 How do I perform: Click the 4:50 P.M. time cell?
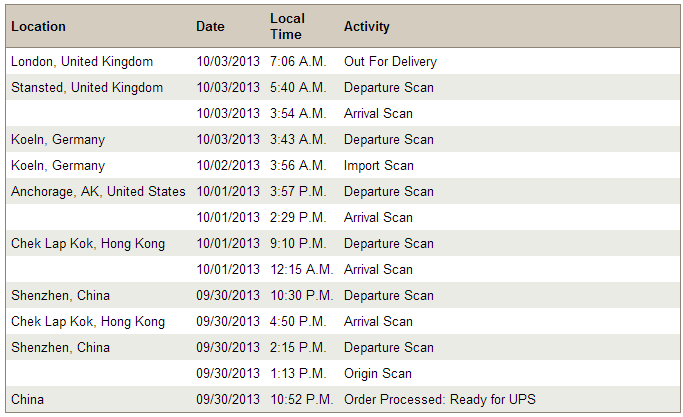tap(298, 322)
